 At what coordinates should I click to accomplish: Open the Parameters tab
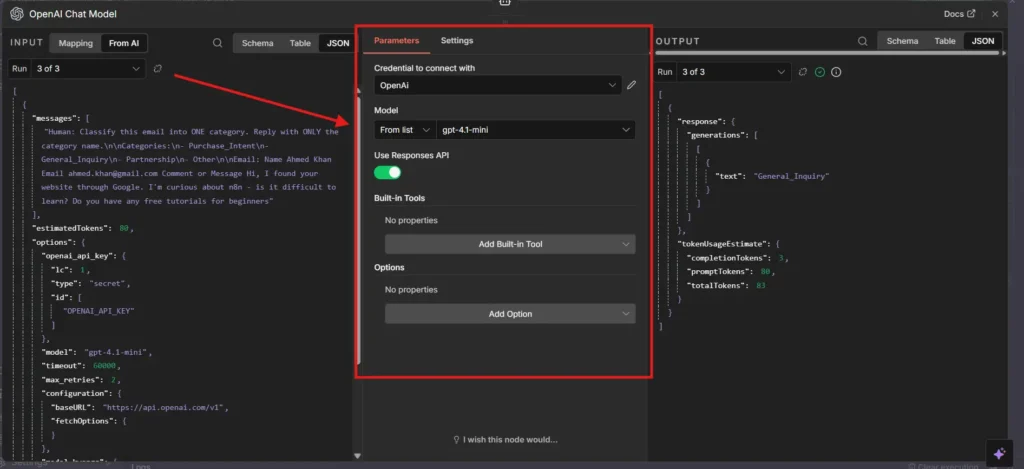click(x=396, y=40)
